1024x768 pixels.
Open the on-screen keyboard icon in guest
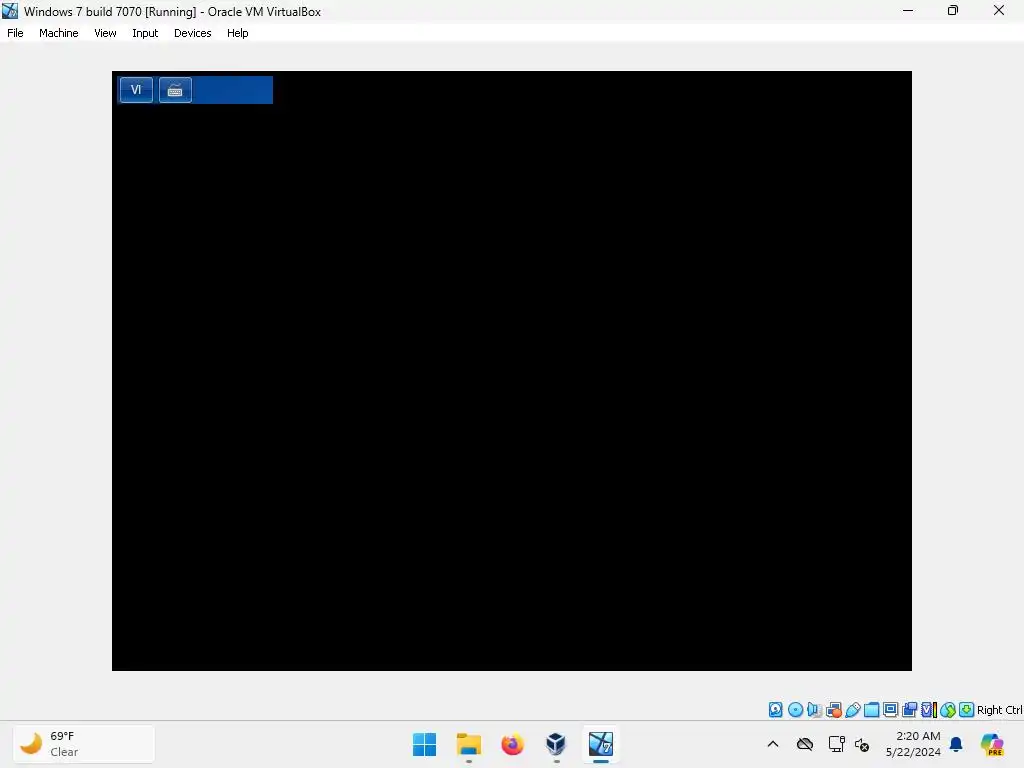click(x=175, y=90)
